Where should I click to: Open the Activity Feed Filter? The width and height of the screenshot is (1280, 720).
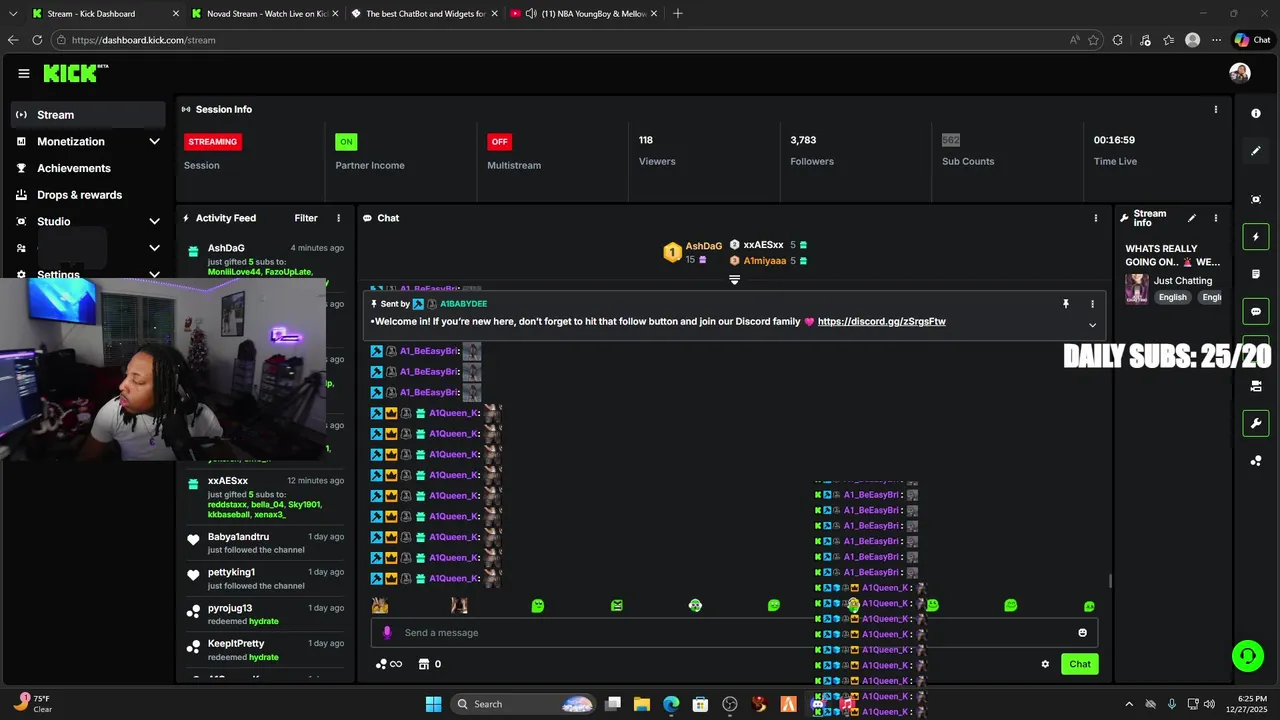[x=306, y=218]
